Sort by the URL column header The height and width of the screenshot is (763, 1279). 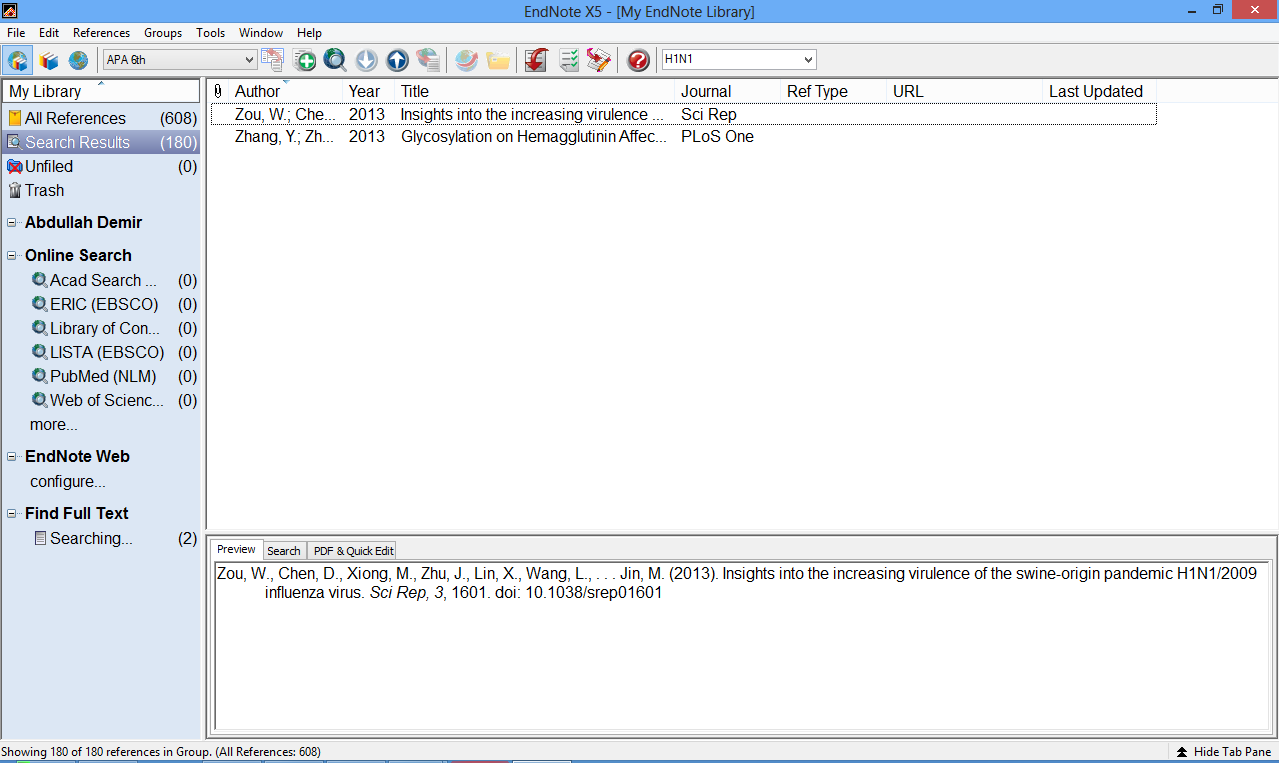click(x=965, y=91)
